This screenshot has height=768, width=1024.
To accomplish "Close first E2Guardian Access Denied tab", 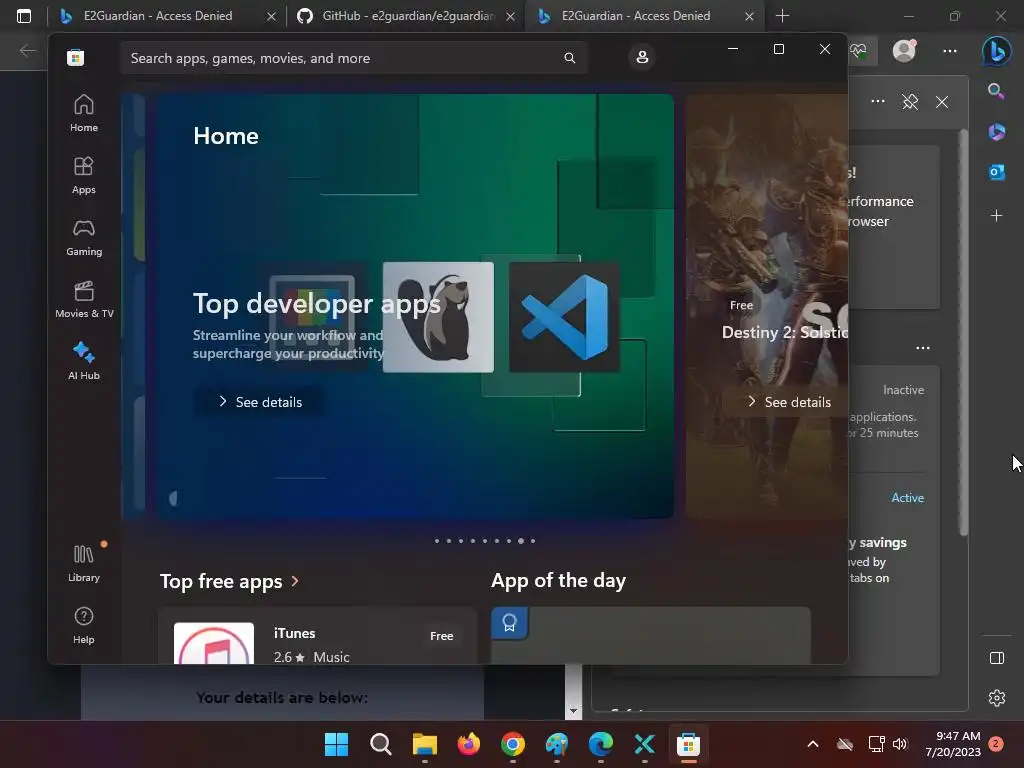I will [x=271, y=16].
